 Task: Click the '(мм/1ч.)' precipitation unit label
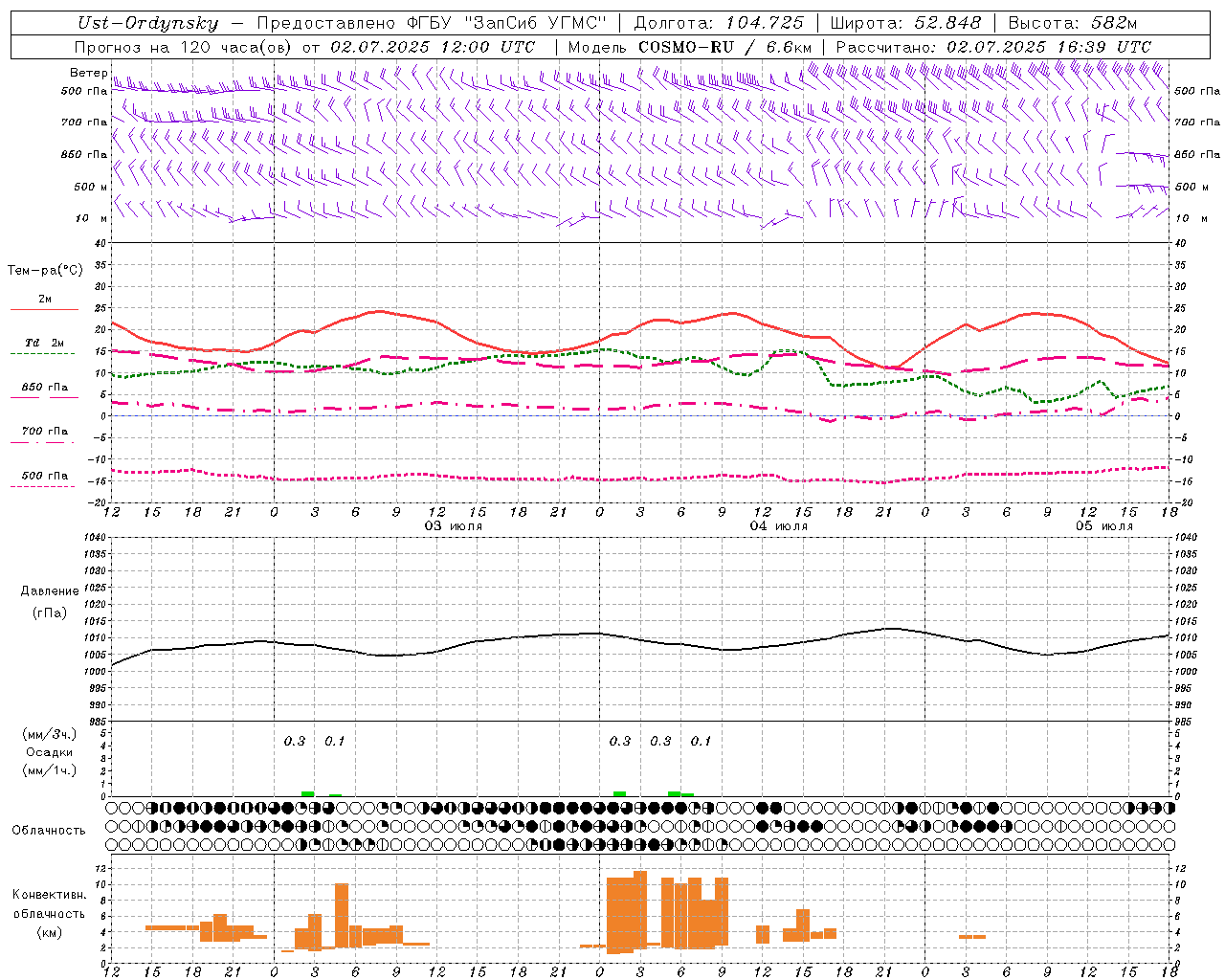(x=50, y=770)
